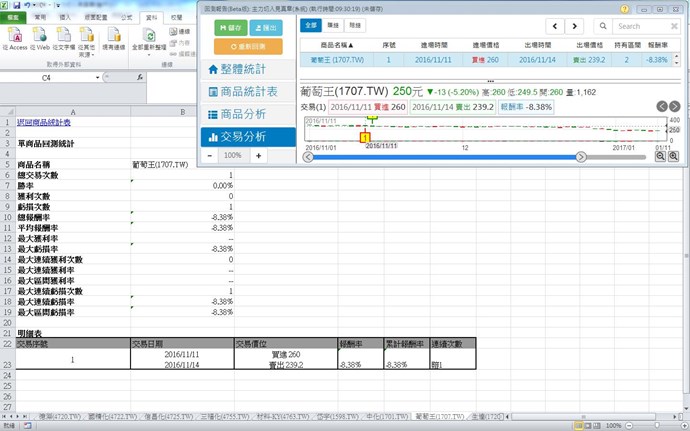Image resolution: width=690 pixels, height=431 pixels.
Task: Switch to the 公式 ribbon tab
Action: click(x=124, y=17)
